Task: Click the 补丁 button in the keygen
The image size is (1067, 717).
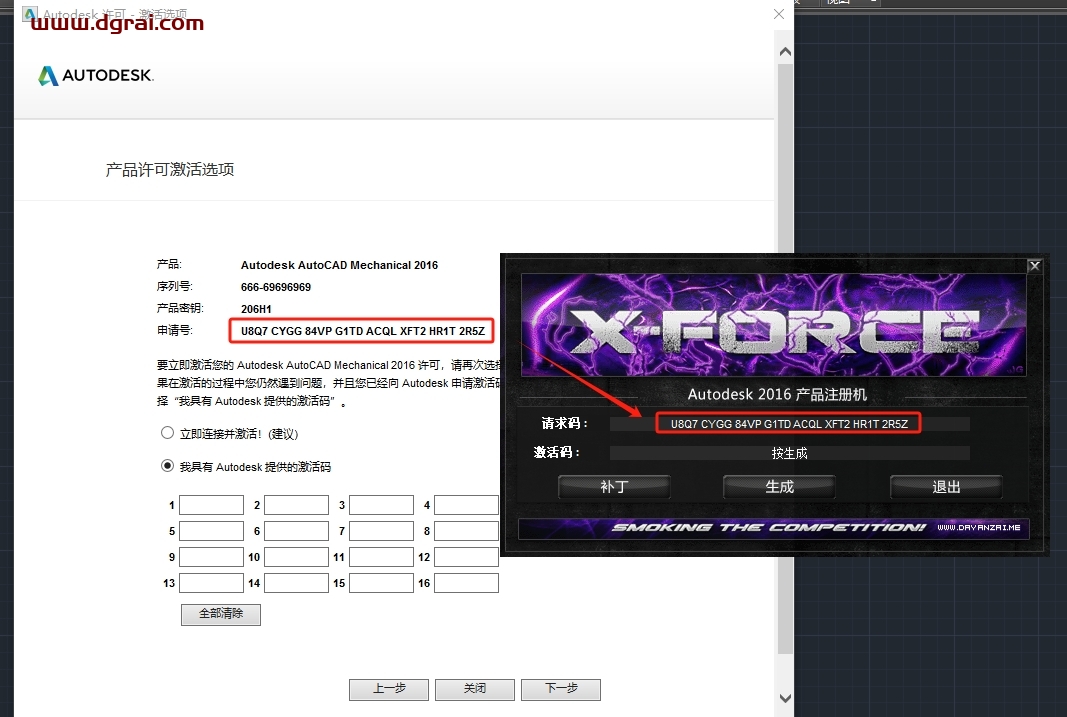Action: [613, 487]
